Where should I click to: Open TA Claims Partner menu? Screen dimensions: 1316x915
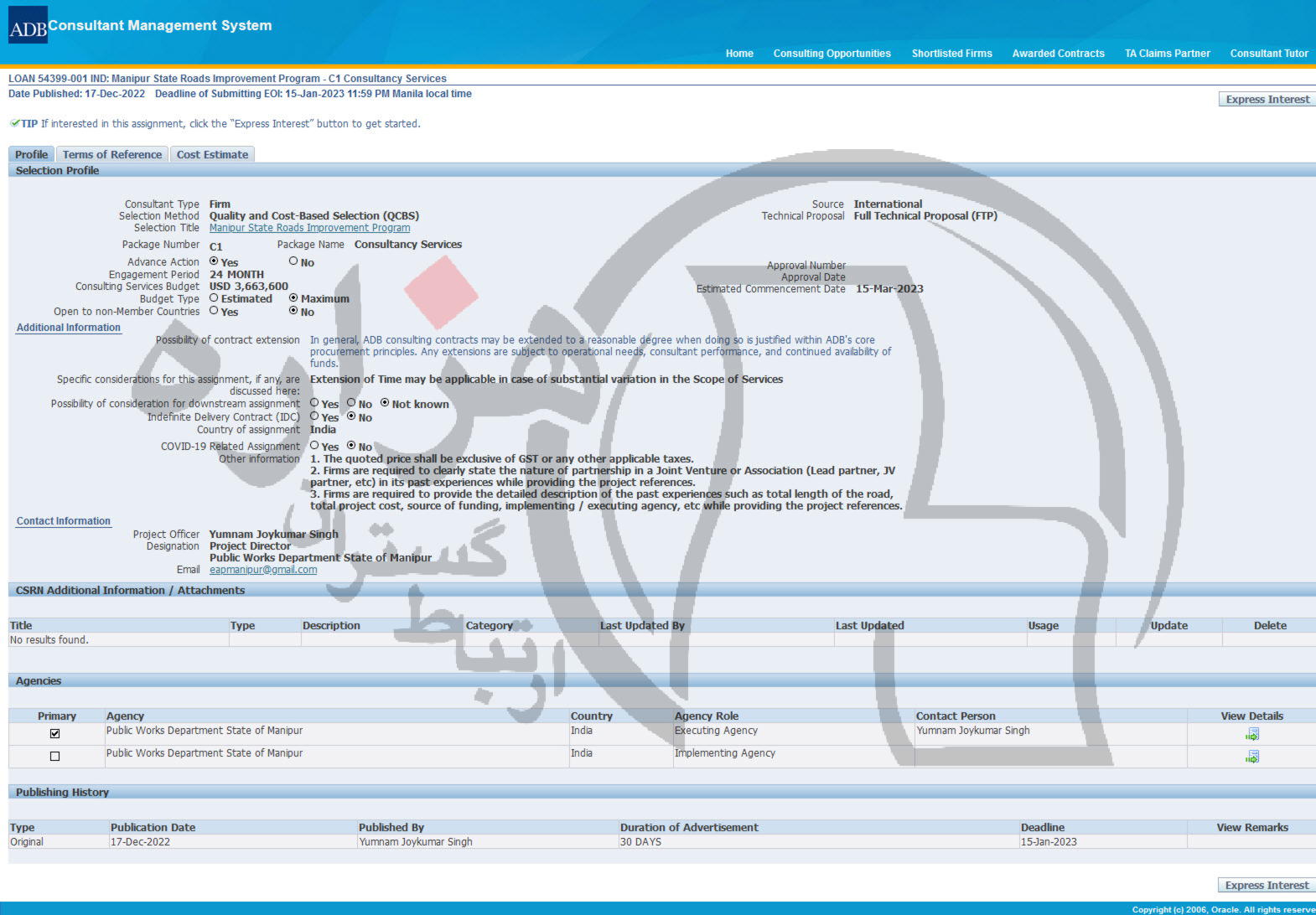(1167, 54)
